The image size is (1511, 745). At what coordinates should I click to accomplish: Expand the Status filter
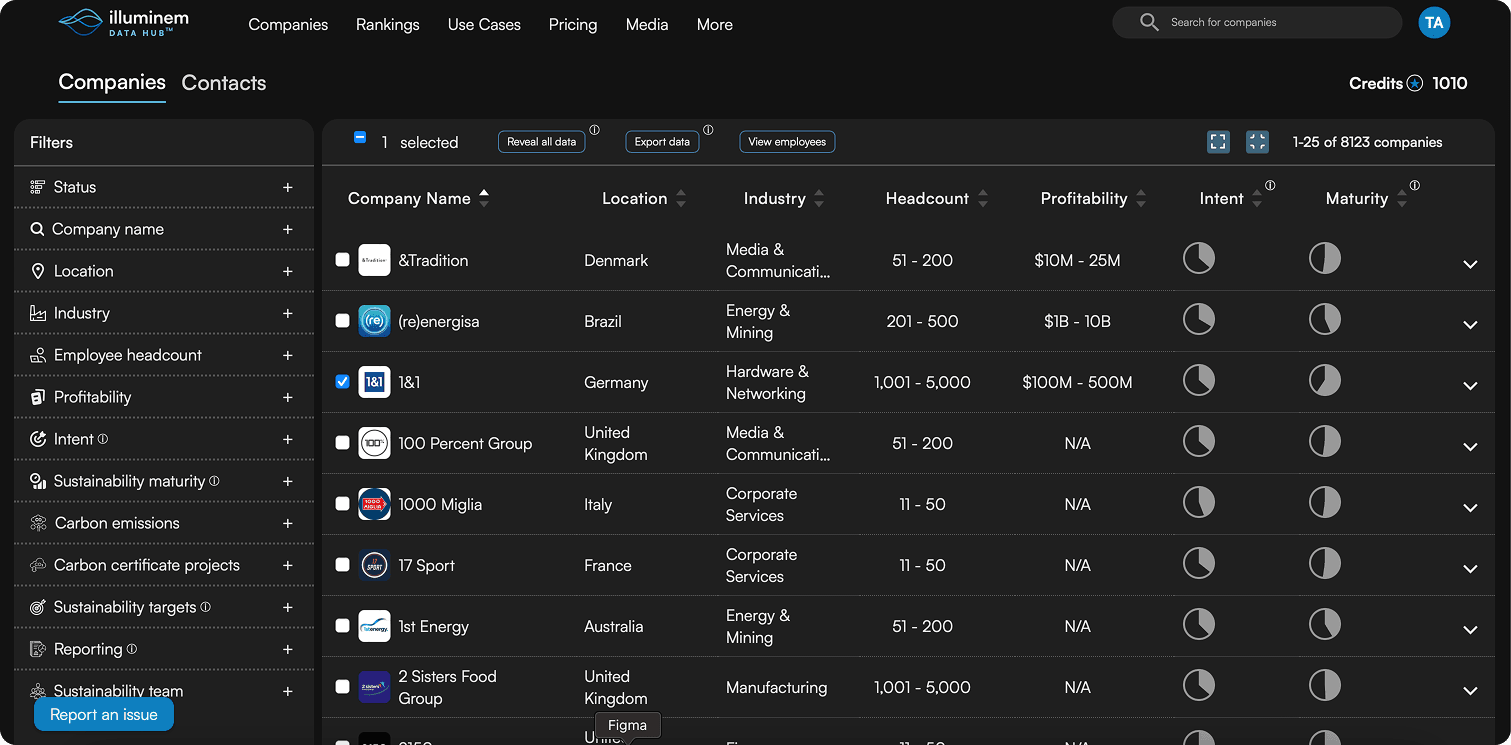[288, 187]
